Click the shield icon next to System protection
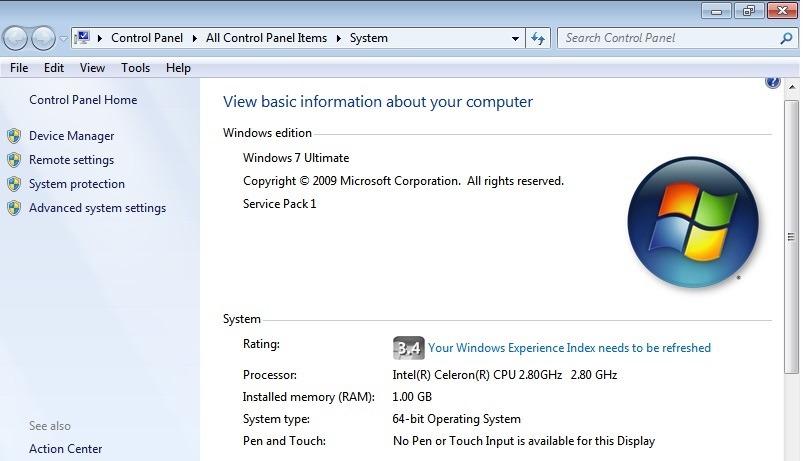 [x=14, y=184]
